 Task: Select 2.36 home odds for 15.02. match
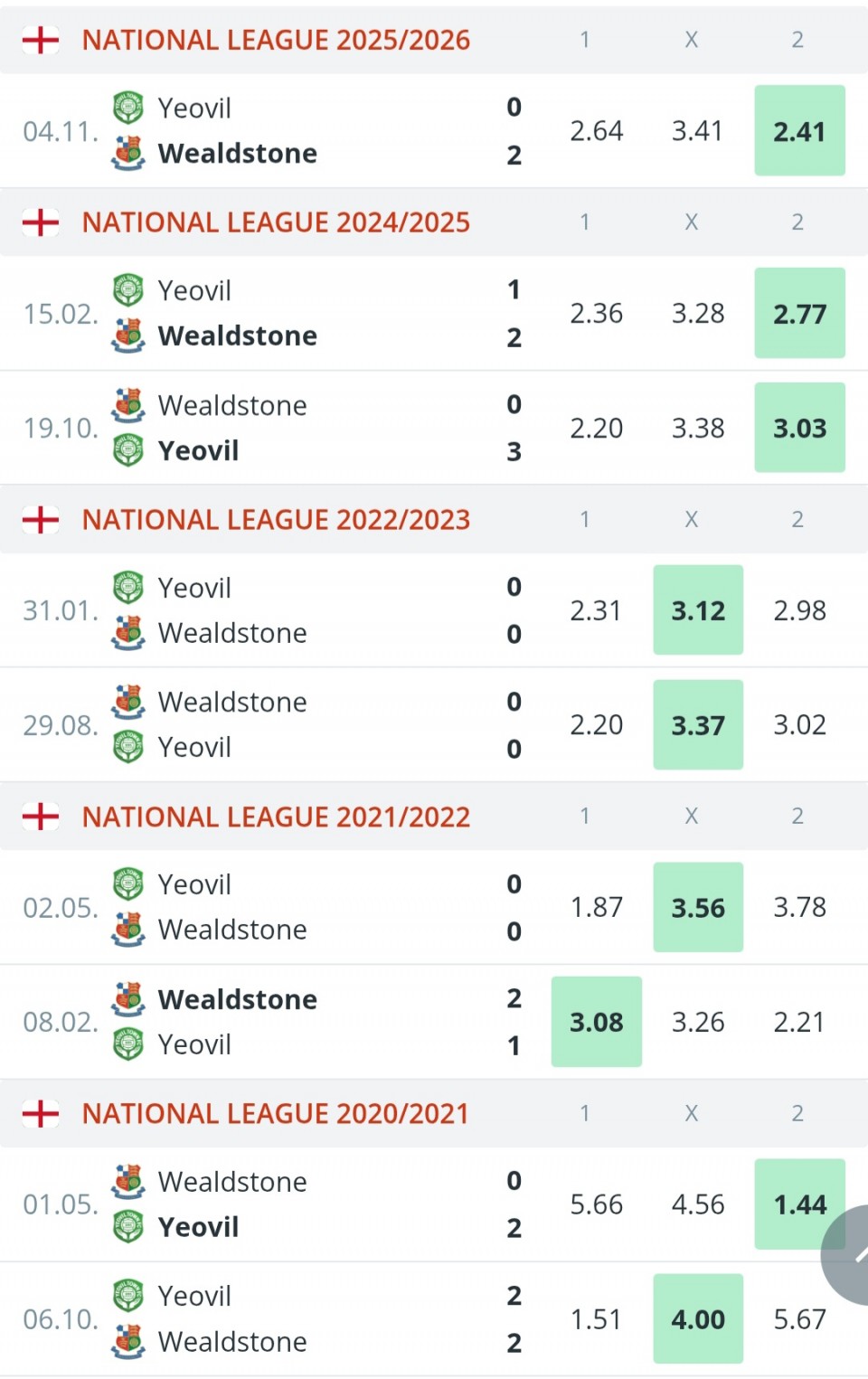click(x=597, y=314)
